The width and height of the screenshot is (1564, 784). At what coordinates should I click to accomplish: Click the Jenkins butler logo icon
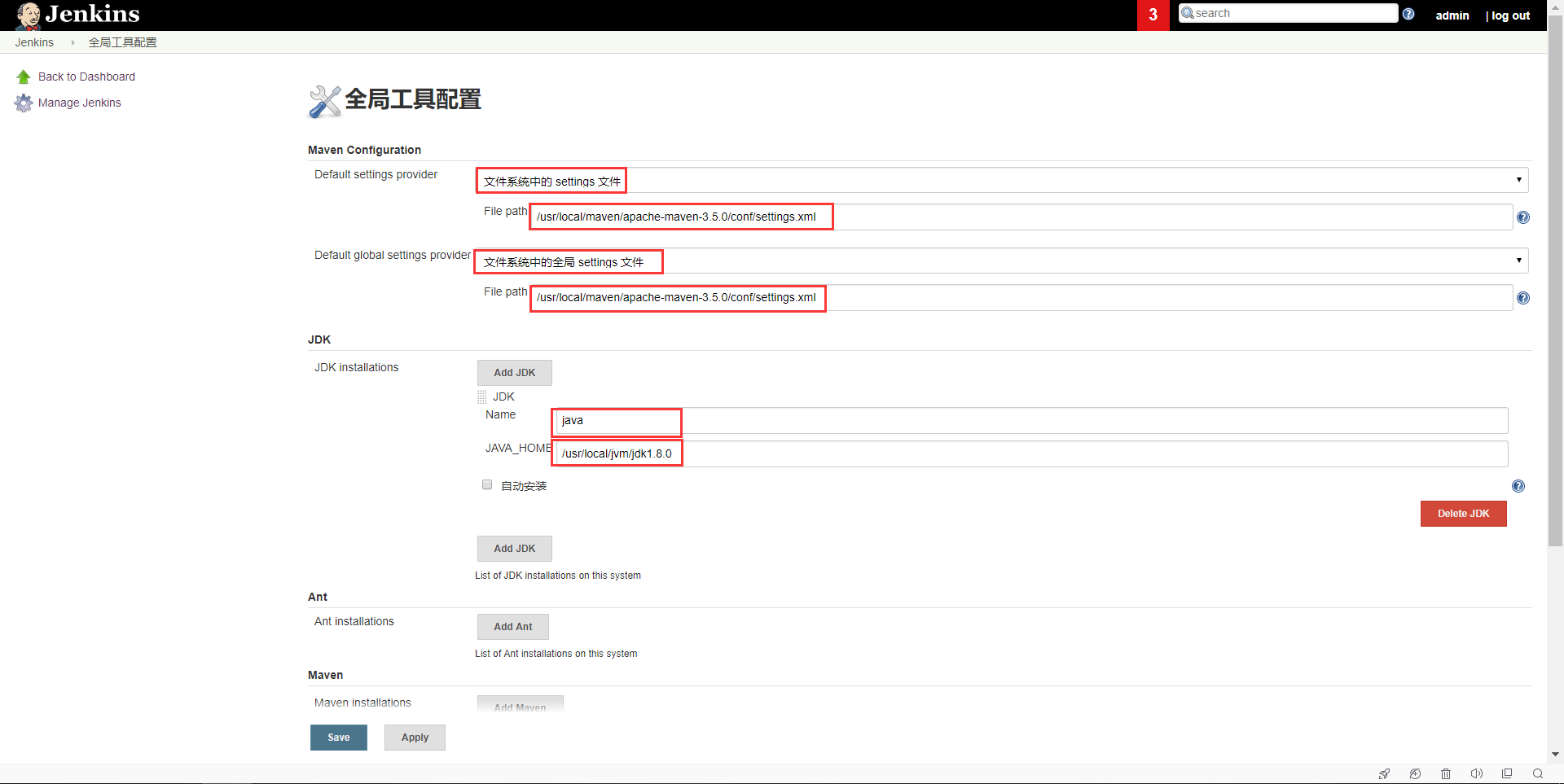29,15
